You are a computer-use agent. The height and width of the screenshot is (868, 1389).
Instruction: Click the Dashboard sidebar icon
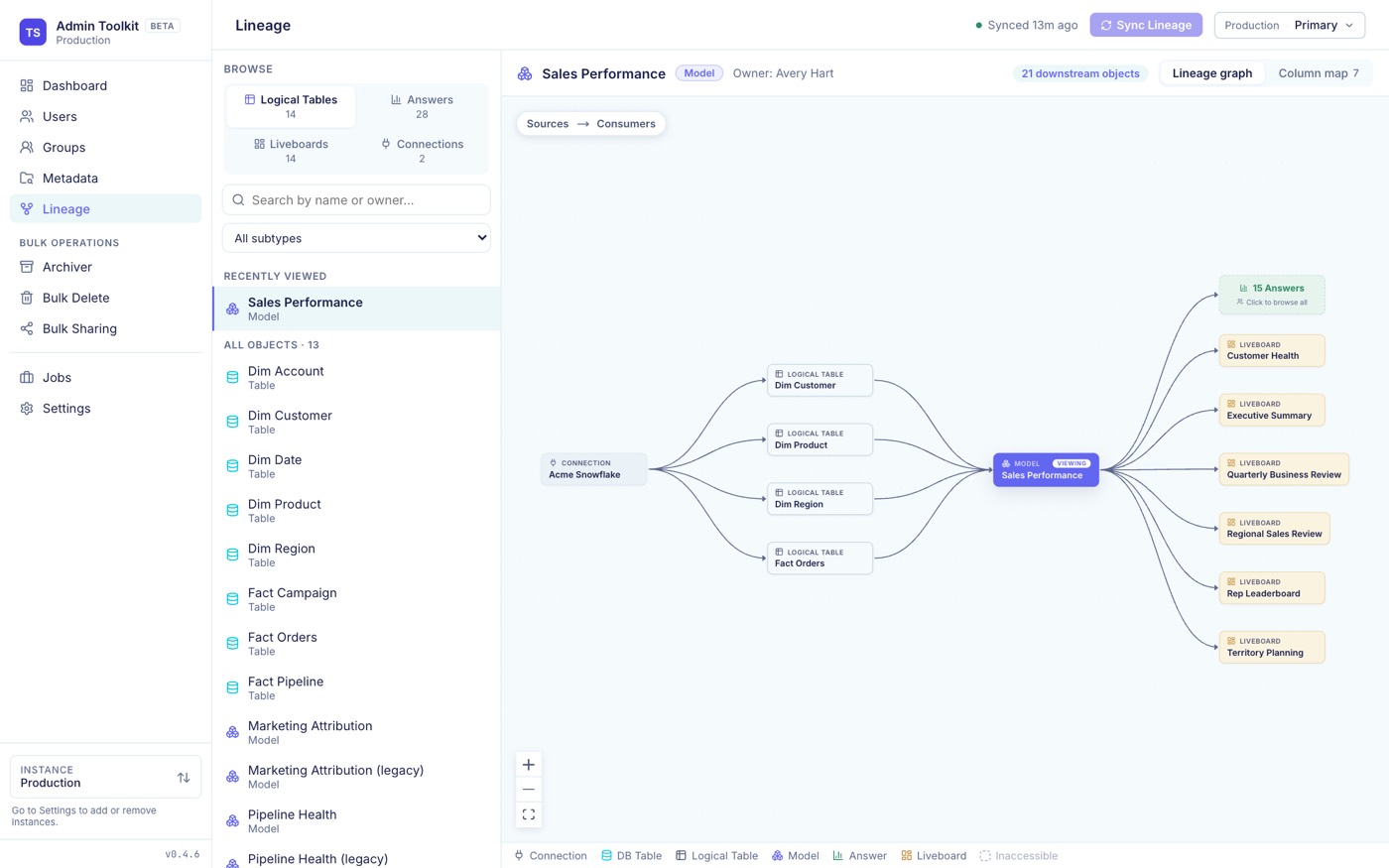(27, 85)
